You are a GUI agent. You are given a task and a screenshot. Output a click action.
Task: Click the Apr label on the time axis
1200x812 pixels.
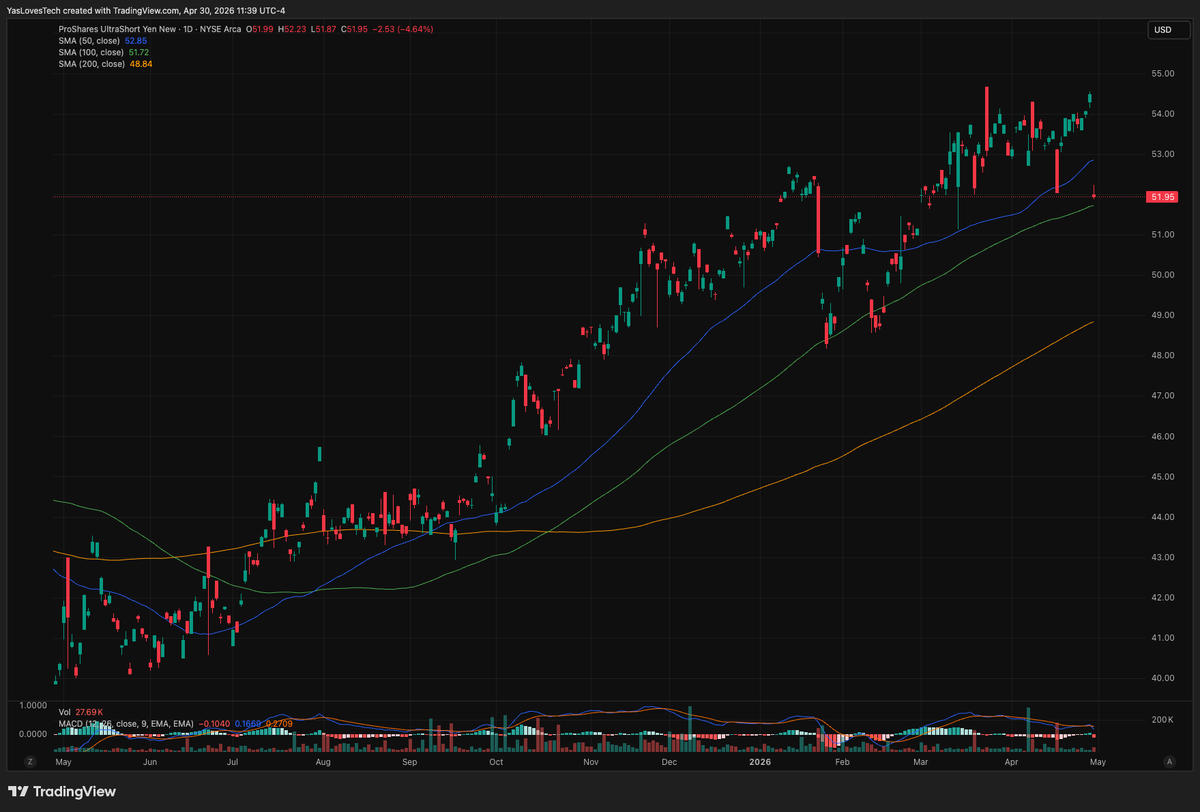click(1011, 762)
